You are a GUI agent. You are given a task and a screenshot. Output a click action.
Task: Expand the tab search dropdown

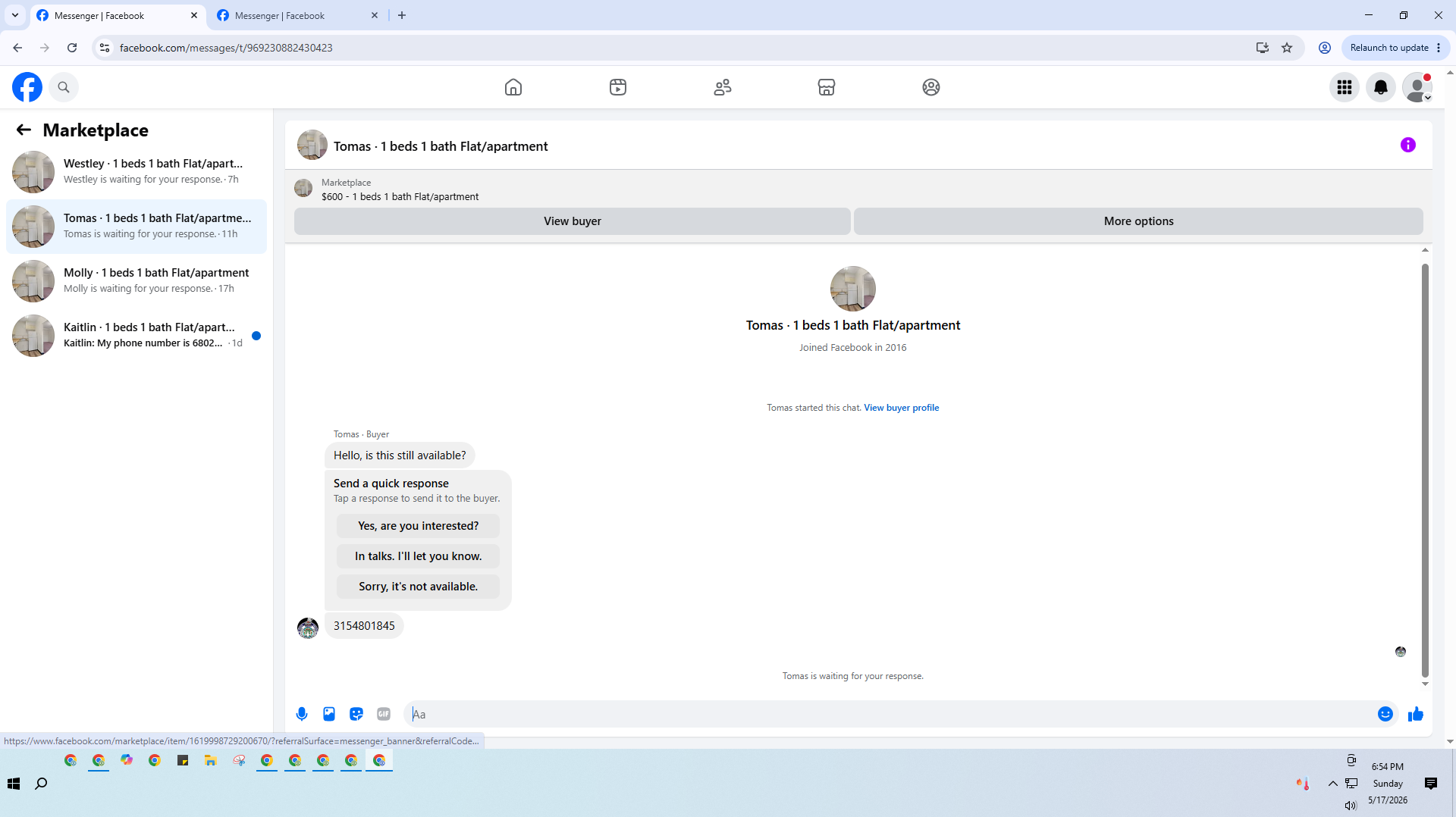(15, 16)
